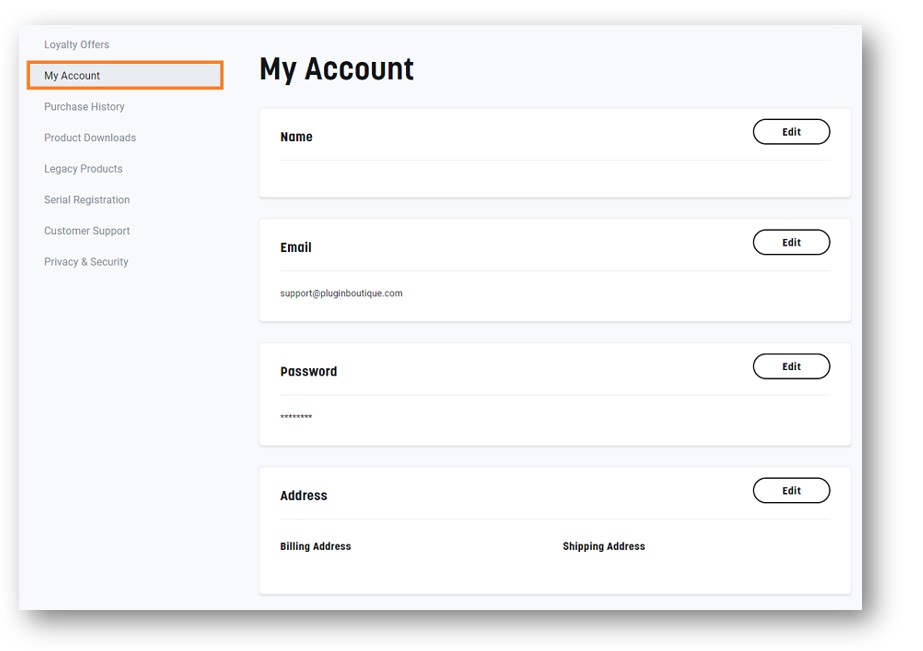Edit the Name field
Screen dimensions: 923x651
[x=791, y=132]
